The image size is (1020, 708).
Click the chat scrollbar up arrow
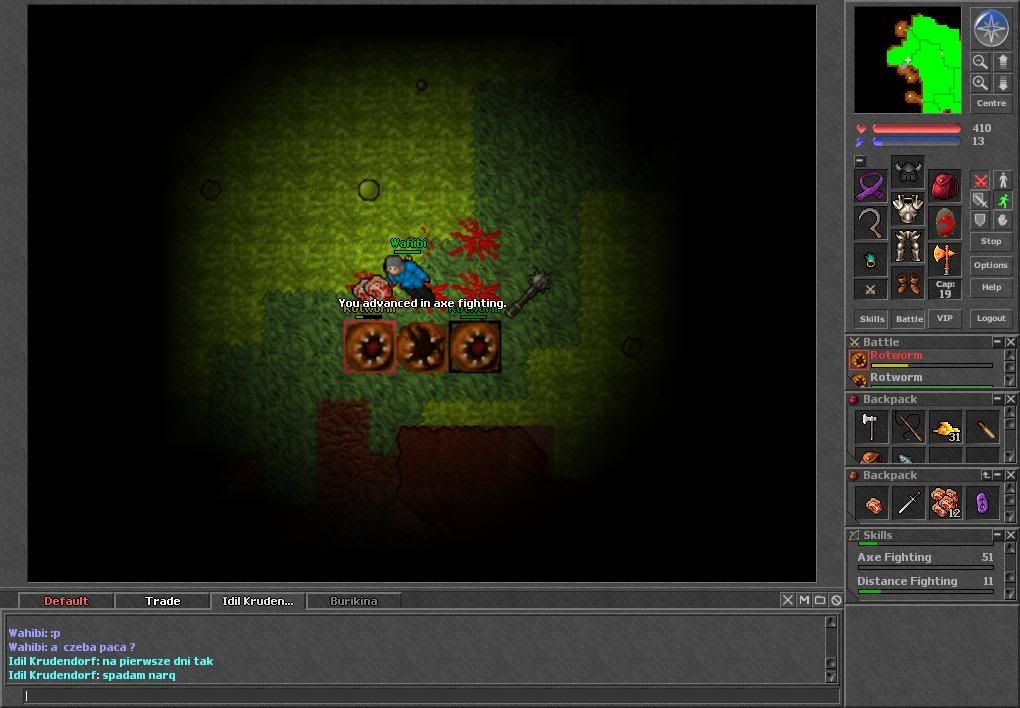831,622
